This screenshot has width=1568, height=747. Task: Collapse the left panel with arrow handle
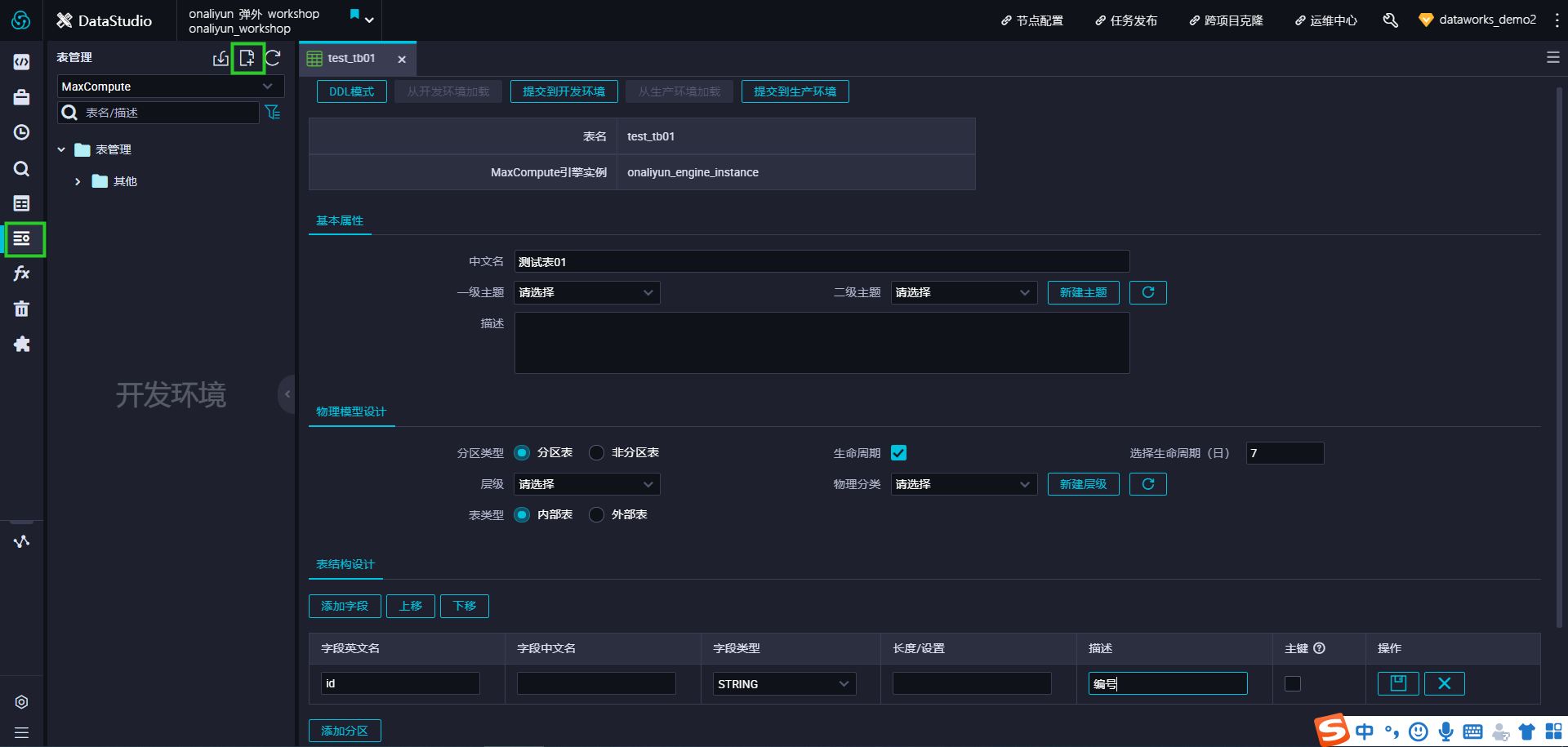click(x=287, y=394)
